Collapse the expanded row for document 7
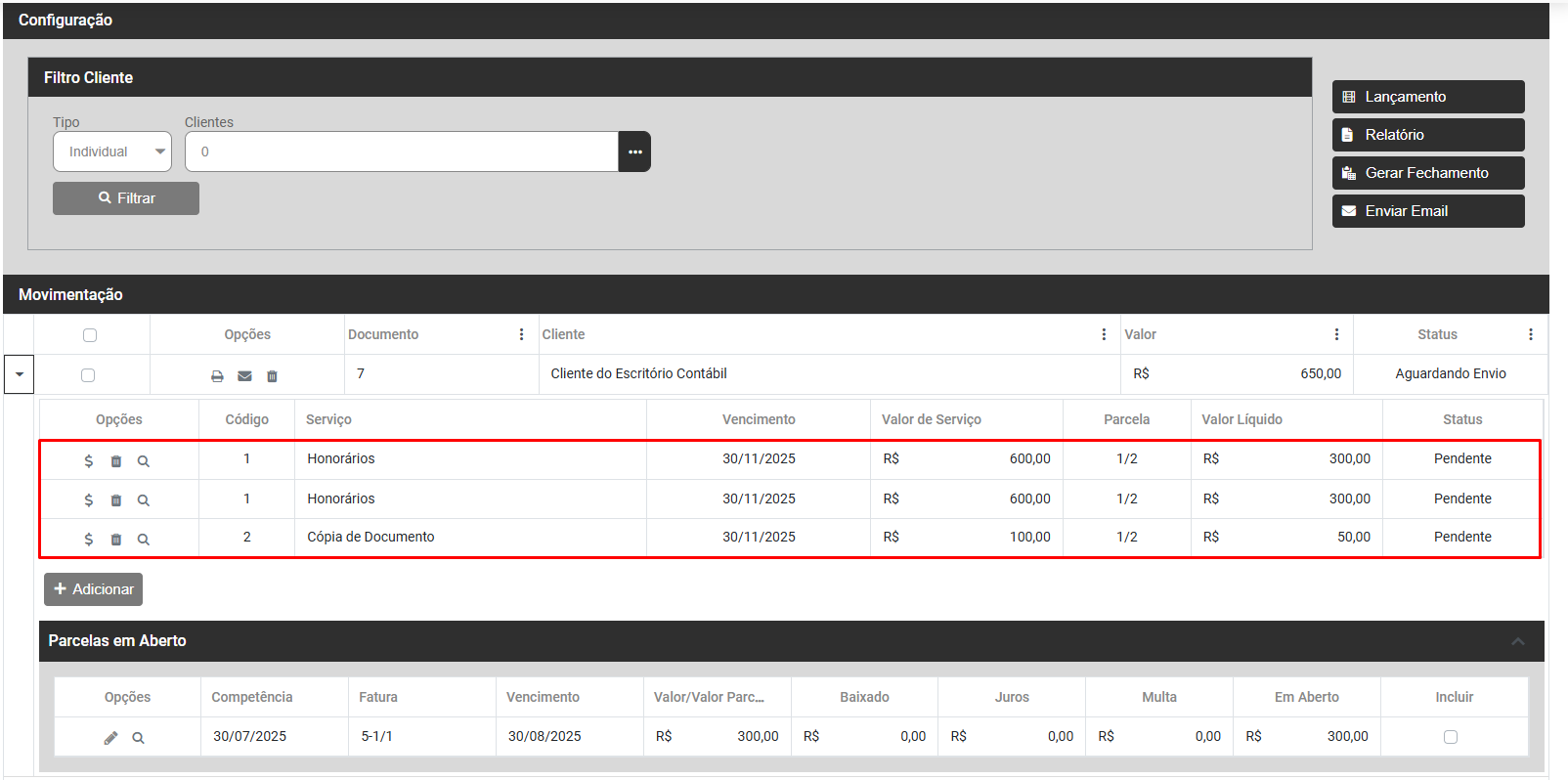The height and width of the screenshot is (780, 1568). pos(20,374)
